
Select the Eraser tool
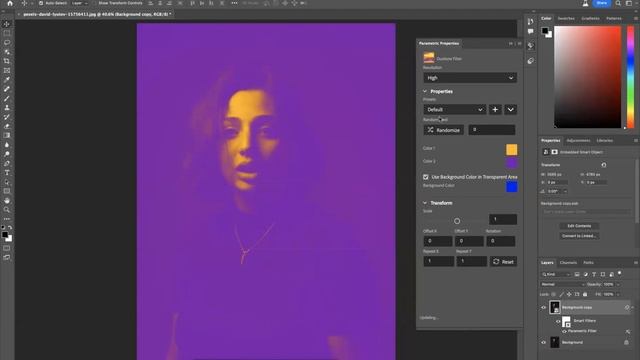pos(7,126)
